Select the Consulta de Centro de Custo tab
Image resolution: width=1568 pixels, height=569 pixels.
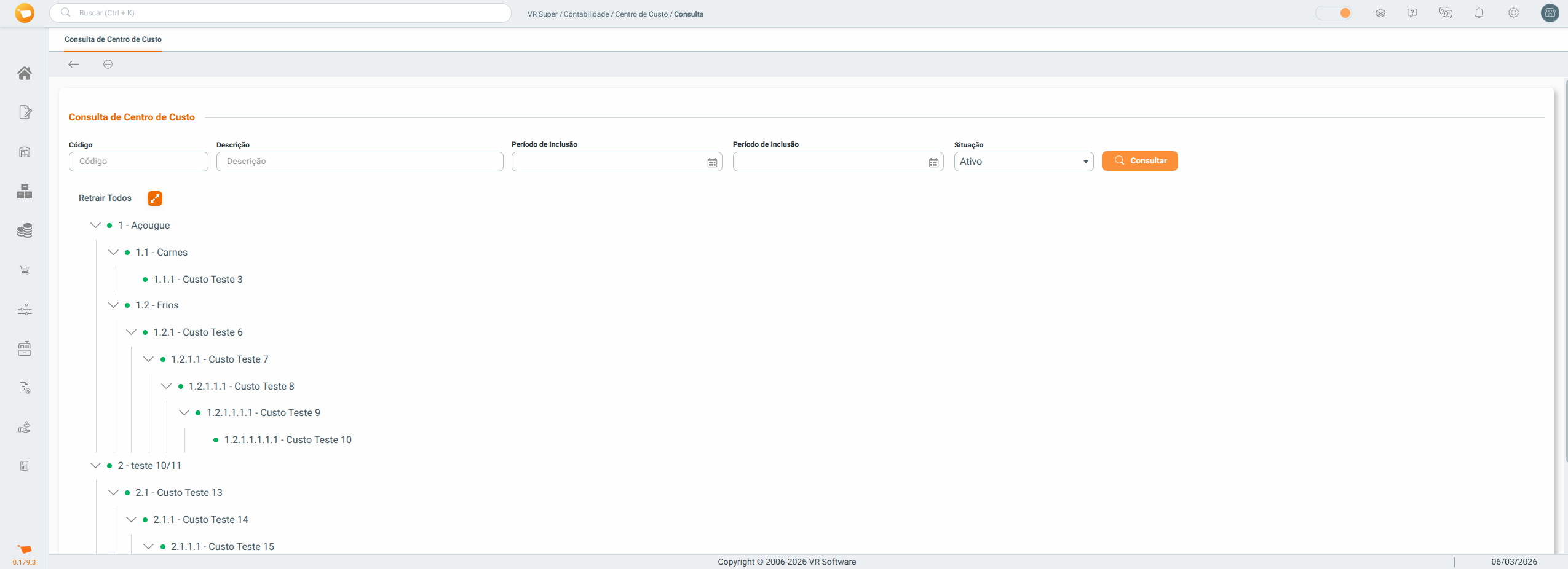pyautogui.click(x=113, y=39)
